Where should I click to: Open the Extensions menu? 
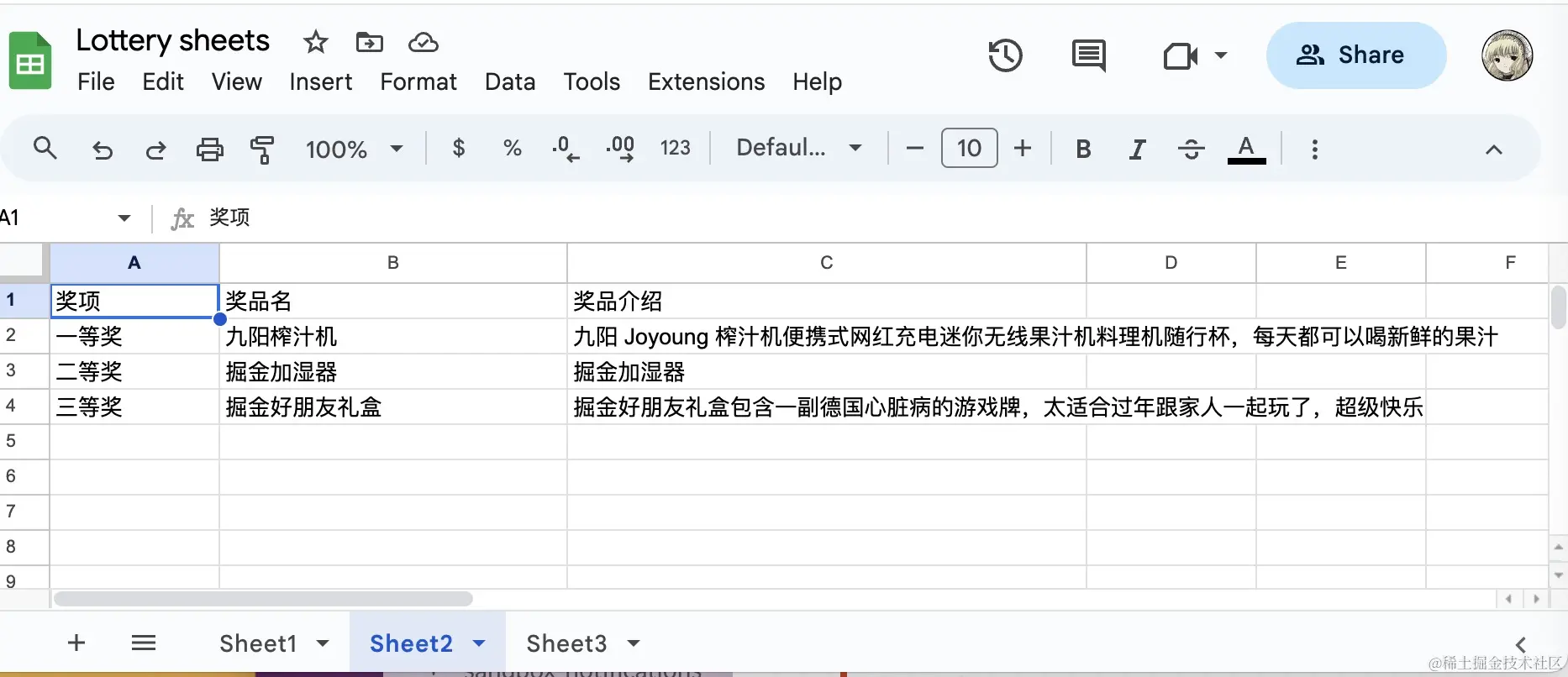707,81
